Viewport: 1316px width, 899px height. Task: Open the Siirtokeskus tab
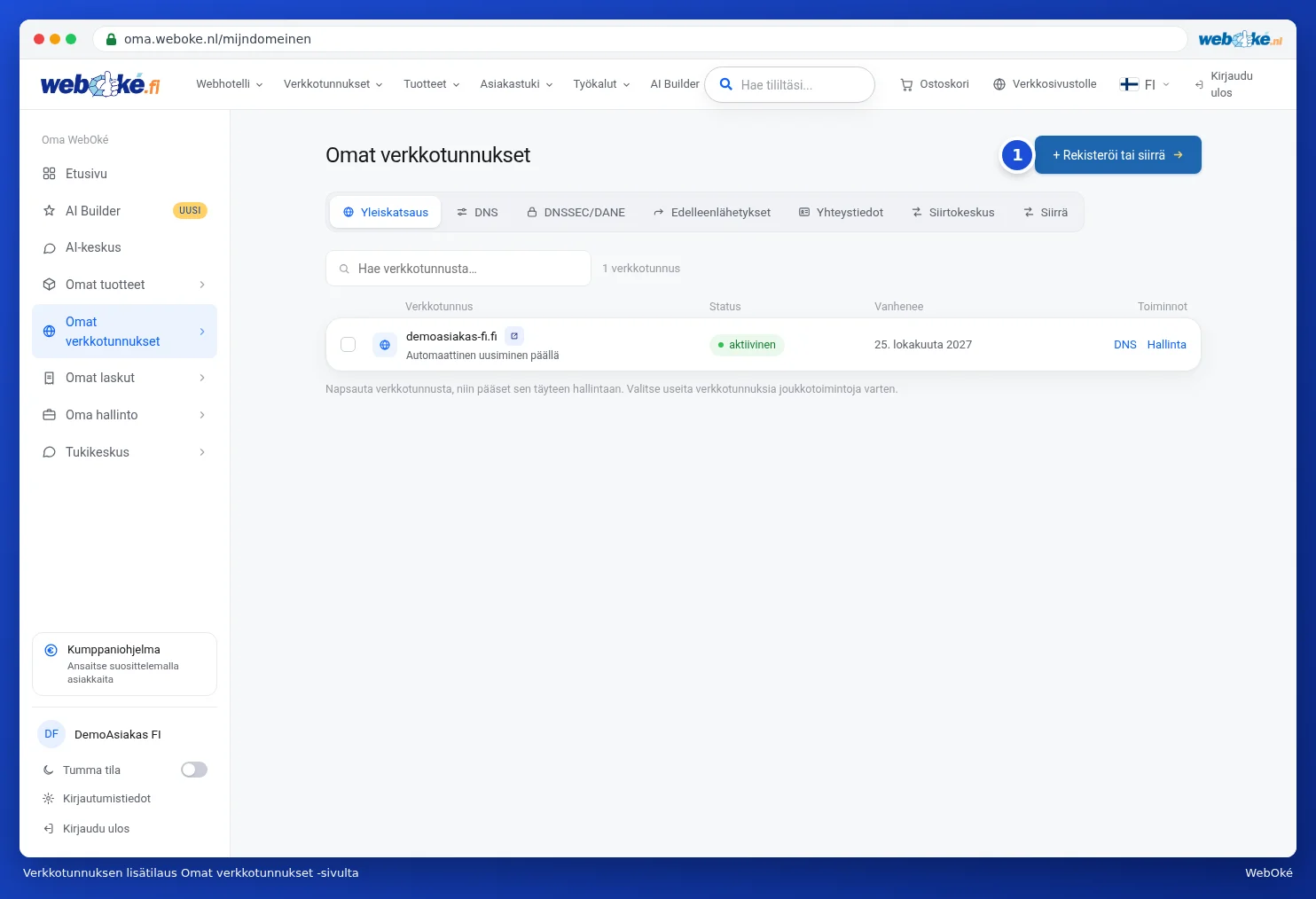pyautogui.click(x=953, y=212)
